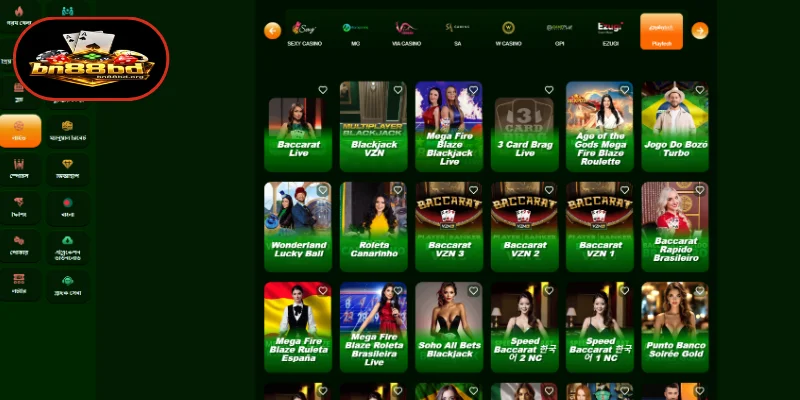The image size is (800, 400).
Task: Favorite Mega Fire Blaze Roleta Brasileira heart
Action: click(x=398, y=290)
